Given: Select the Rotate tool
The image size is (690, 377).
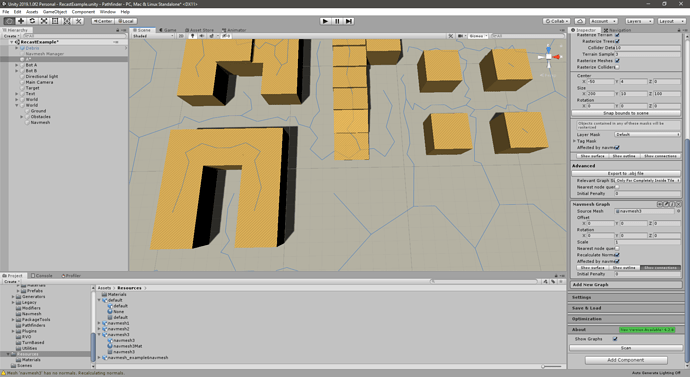Looking at the screenshot, I should click(32, 21).
